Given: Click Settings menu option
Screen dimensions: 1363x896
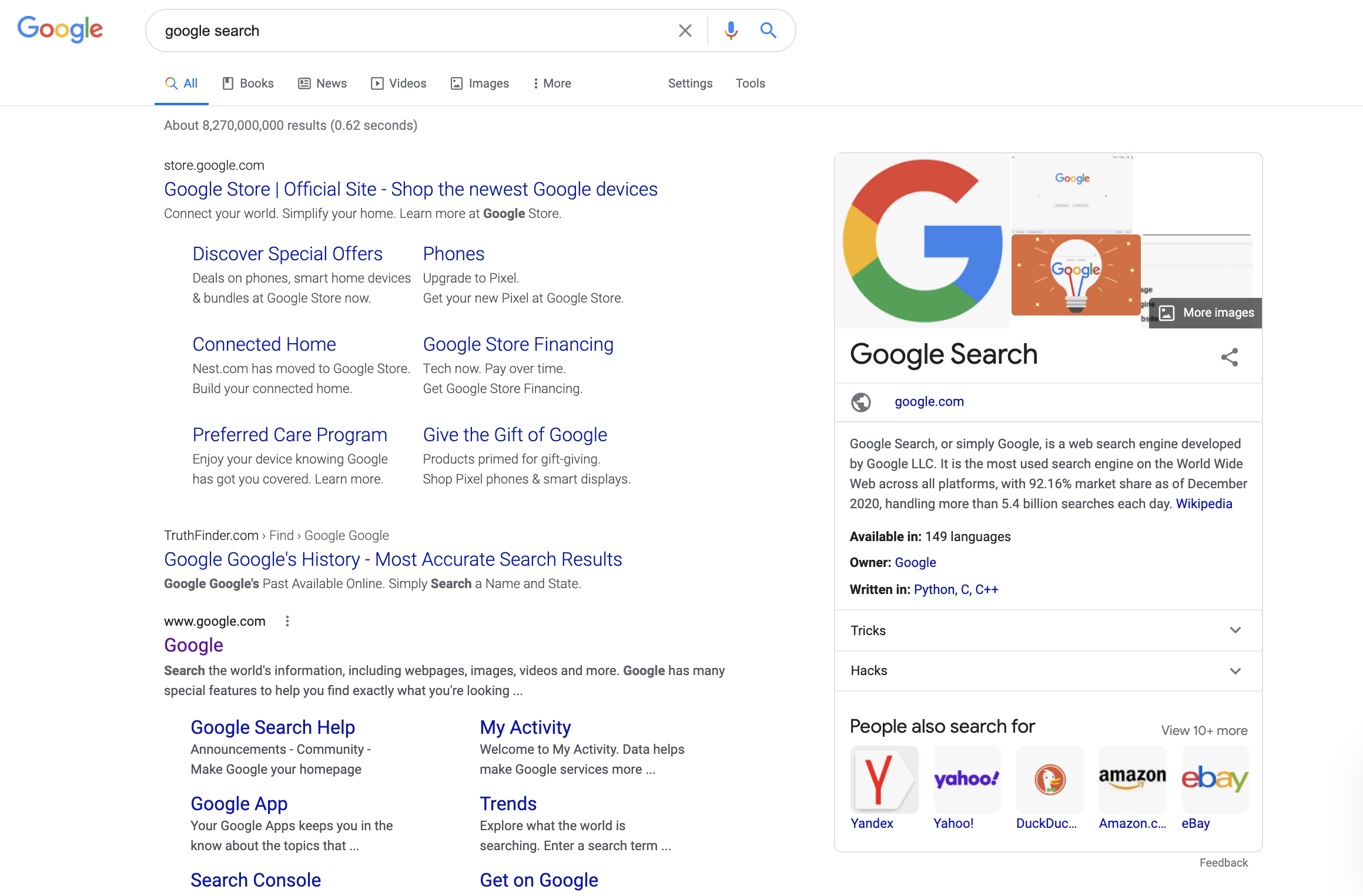Looking at the screenshot, I should 690,83.
